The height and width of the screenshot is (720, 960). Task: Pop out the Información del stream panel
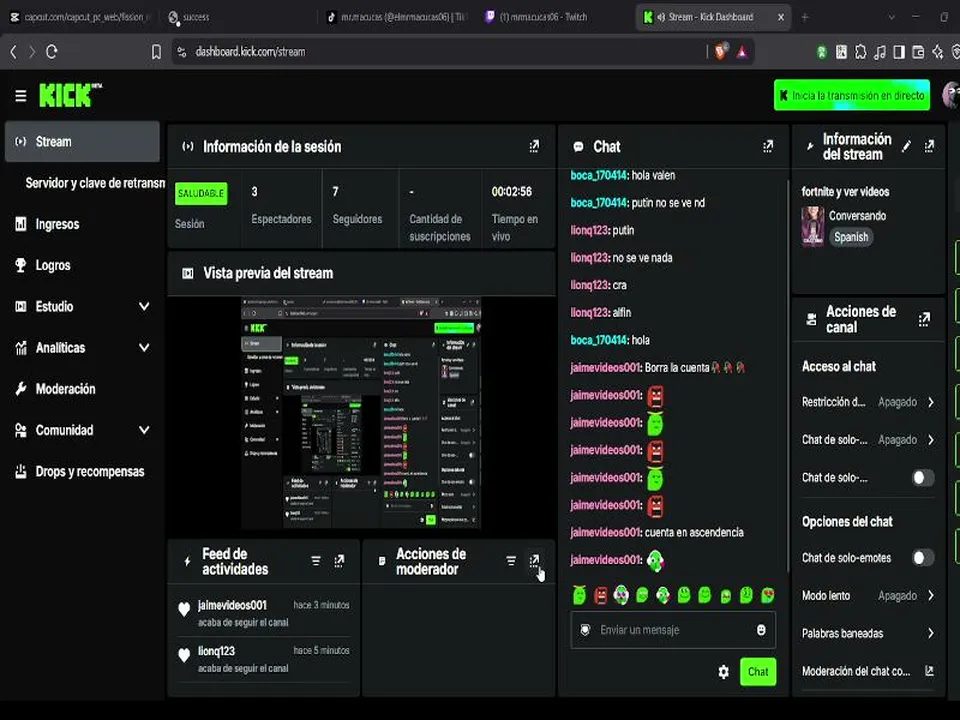point(929,146)
